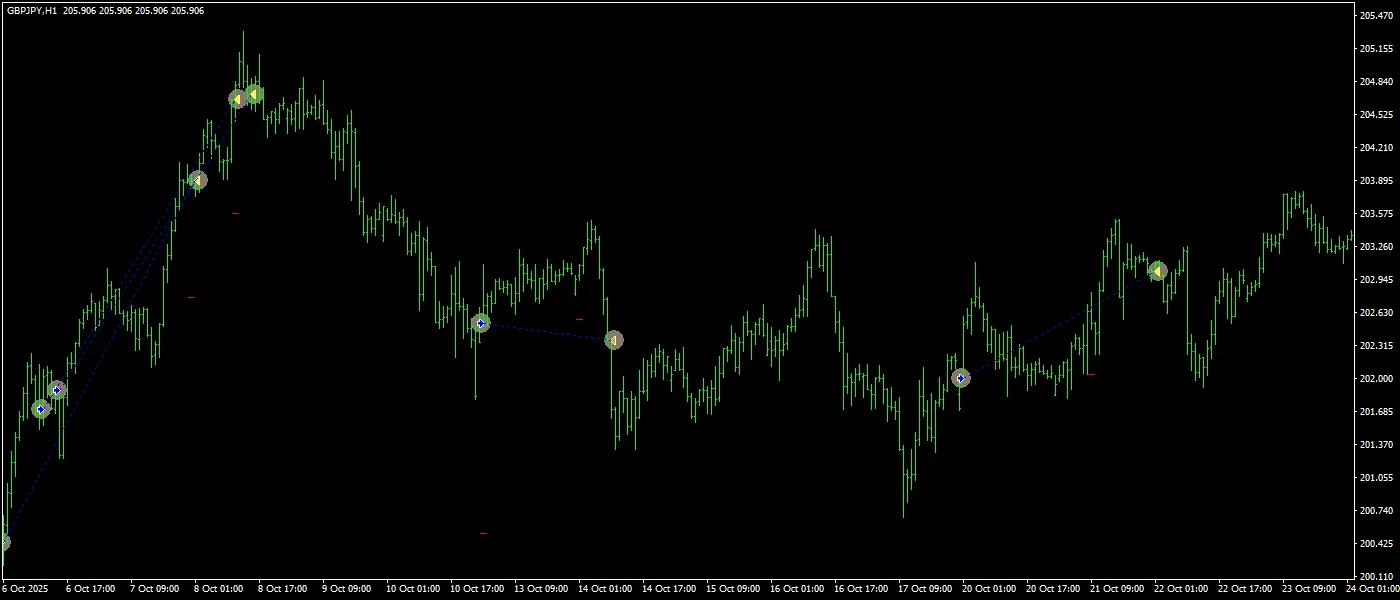Select the 22 Oct 01:00 label
The image size is (1400, 600).
[1180, 589]
